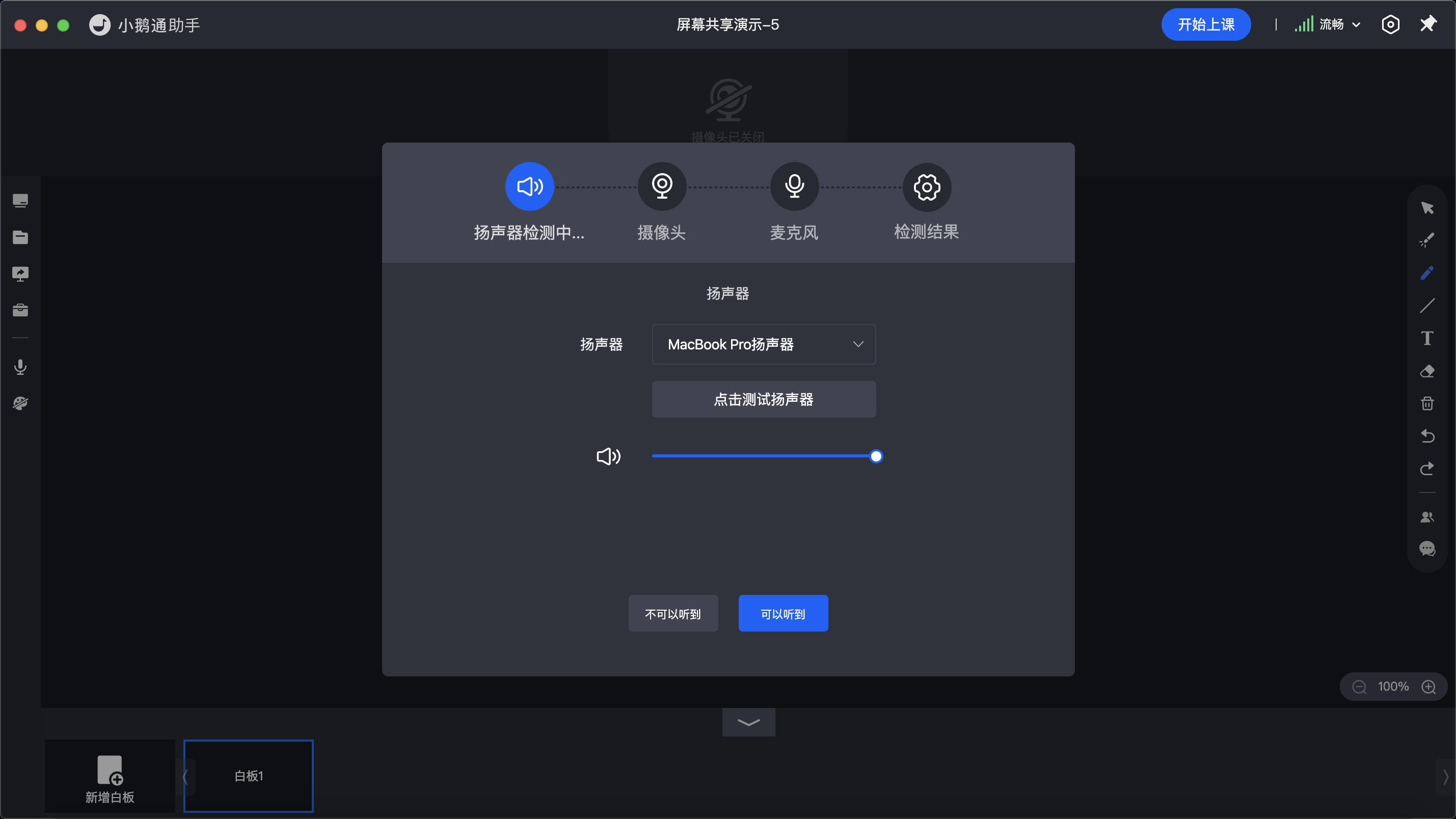
Task: Click the 小鹅通助手 app logo
Action: coord(99,25)
